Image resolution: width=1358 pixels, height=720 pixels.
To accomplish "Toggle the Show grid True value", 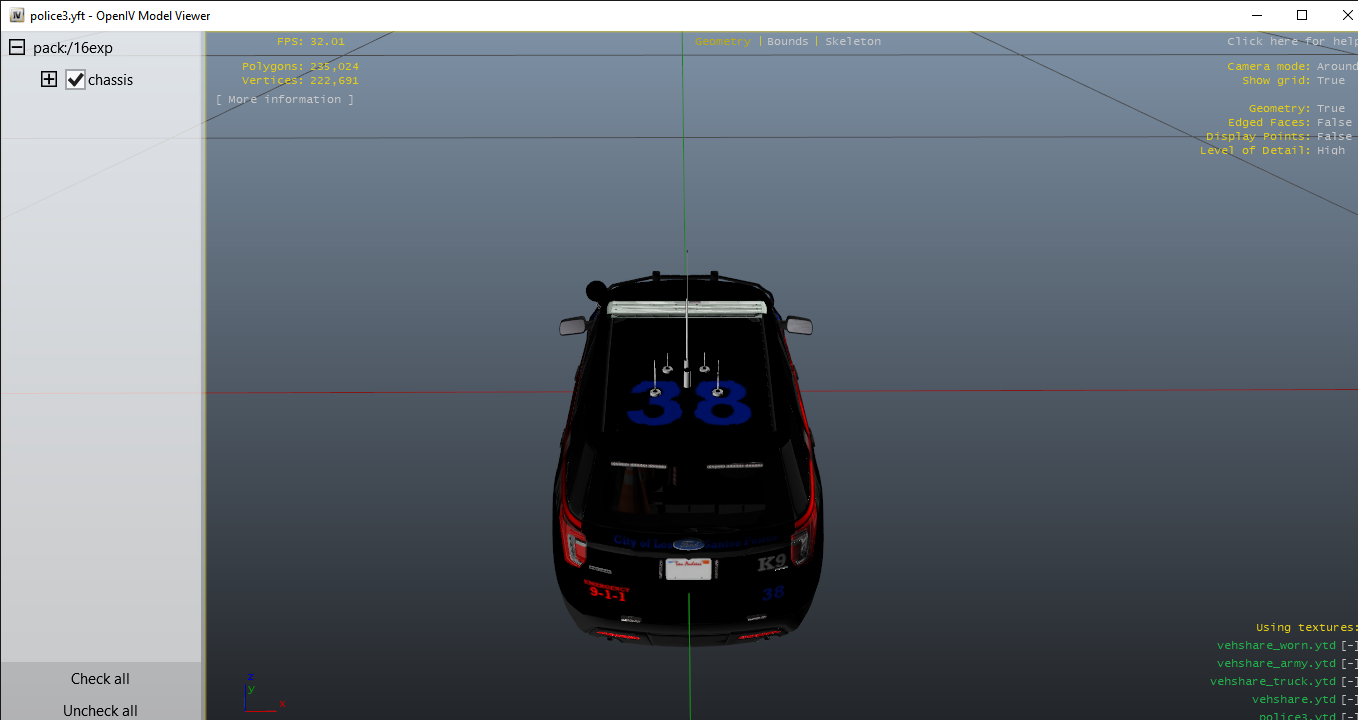I will click(x=1330, y=81).
